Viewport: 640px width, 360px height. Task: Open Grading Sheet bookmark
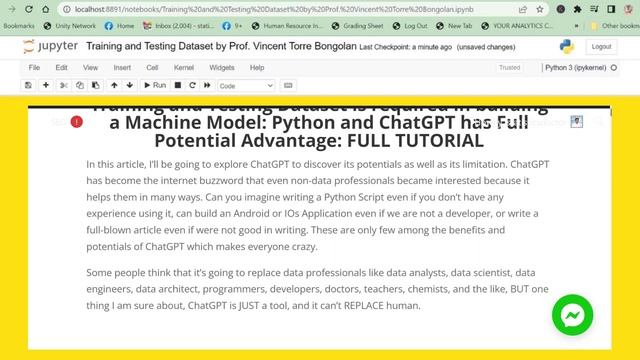point(357,26)
